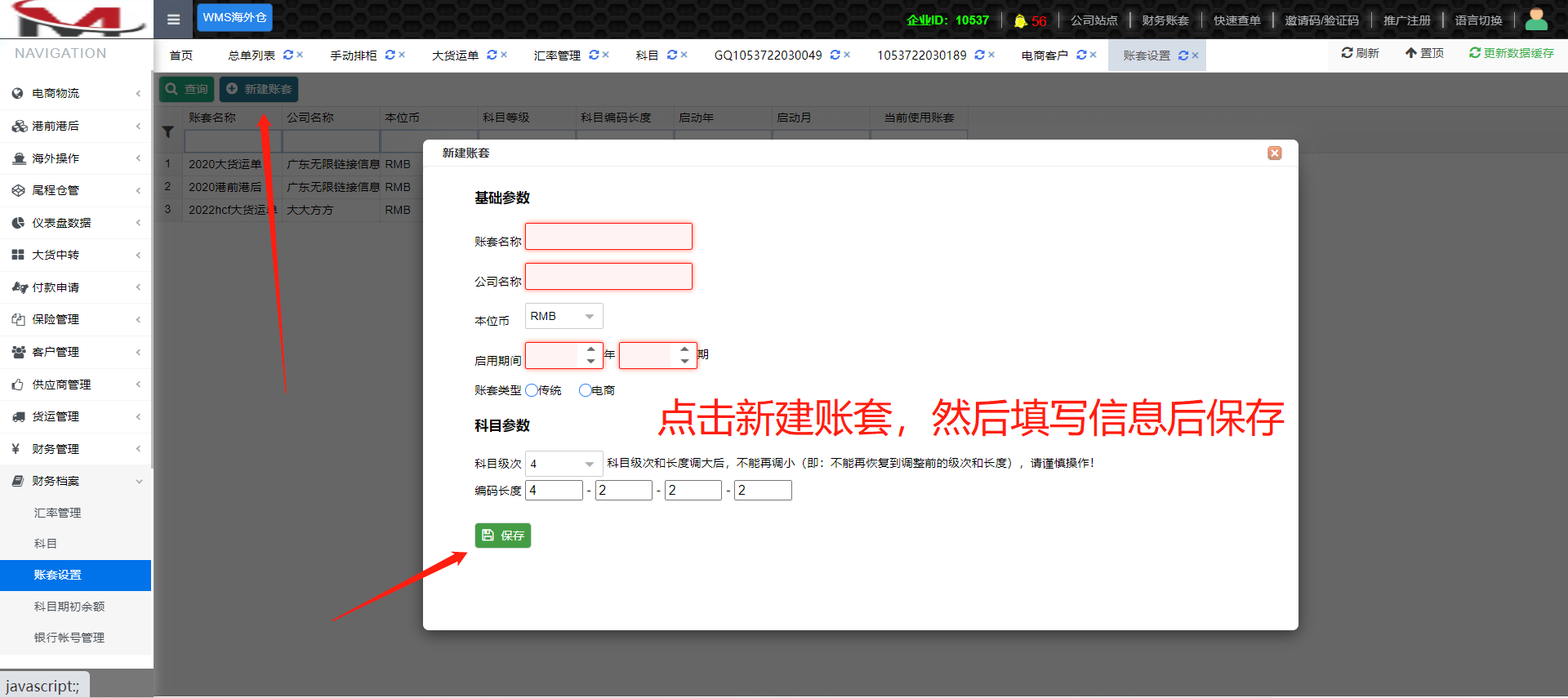Viewport: 1568px width, 698px height.
Task: Click the 账套名称 input field
Action: 608,237
